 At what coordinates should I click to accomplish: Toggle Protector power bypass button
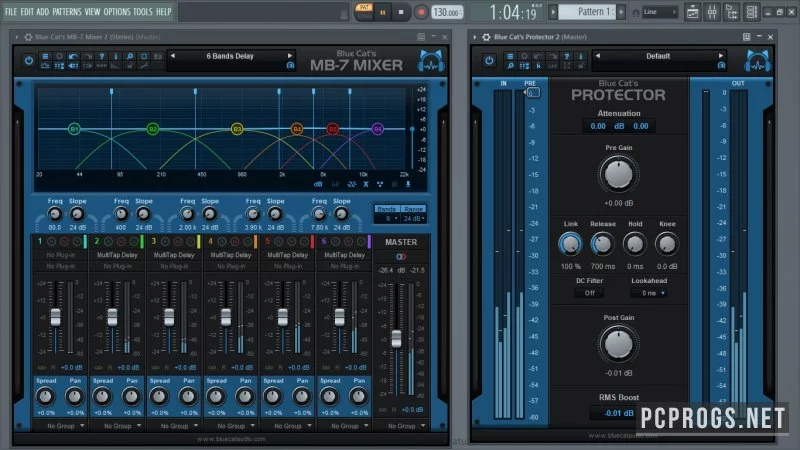(x=489, y=60)
